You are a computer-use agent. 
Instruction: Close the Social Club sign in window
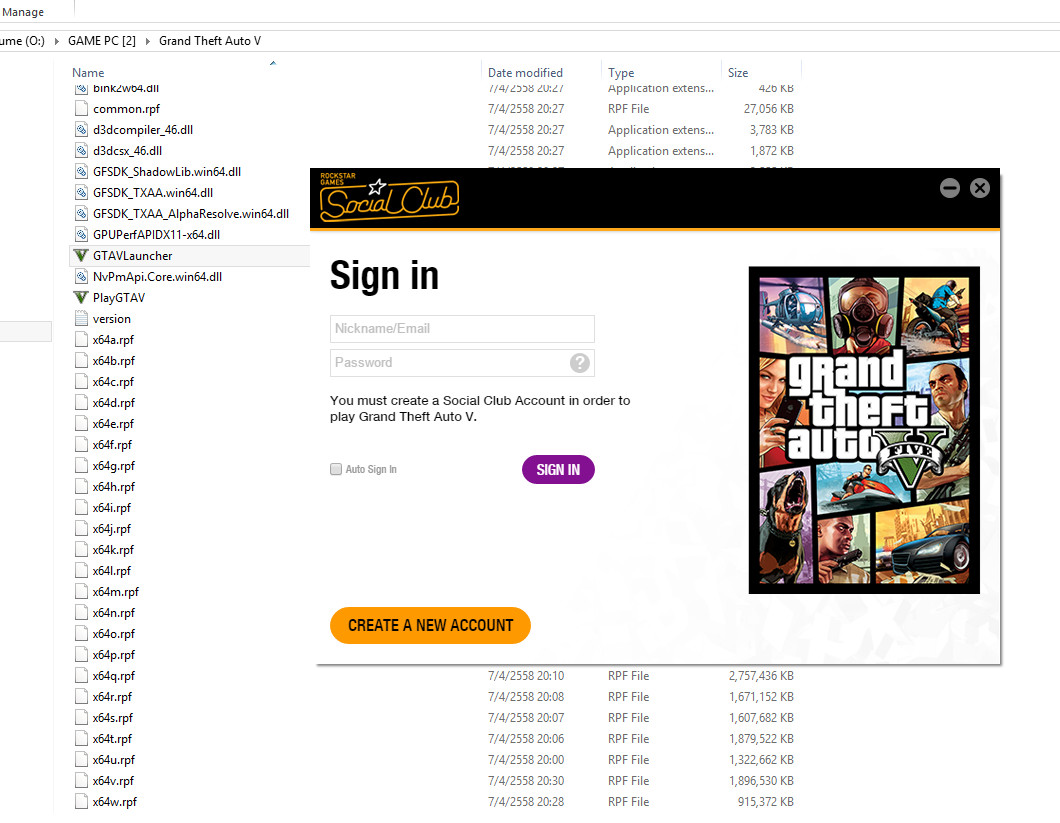pyautogui.click(x=980, y=188)
